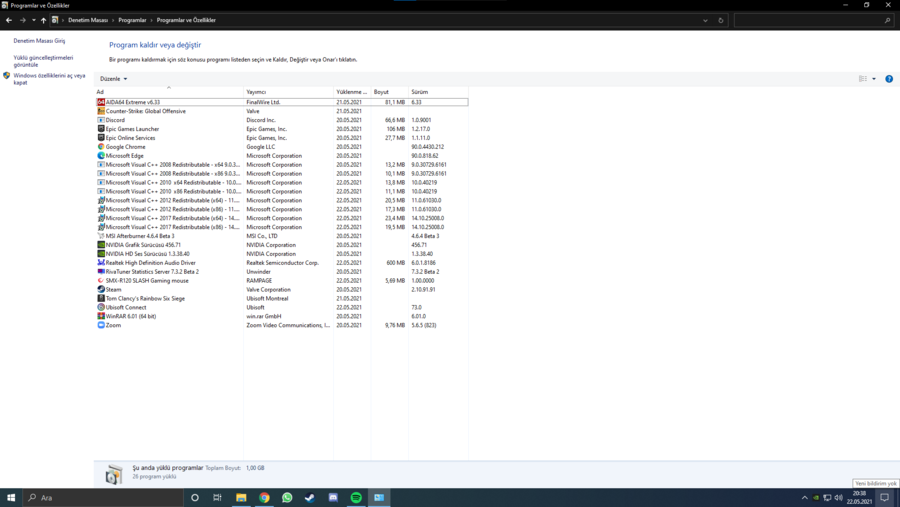Viewport: 900px width, 507px height.
Task: Select Microsoft Visual C++ 2017 x64 entry
Action: point(281,218)
